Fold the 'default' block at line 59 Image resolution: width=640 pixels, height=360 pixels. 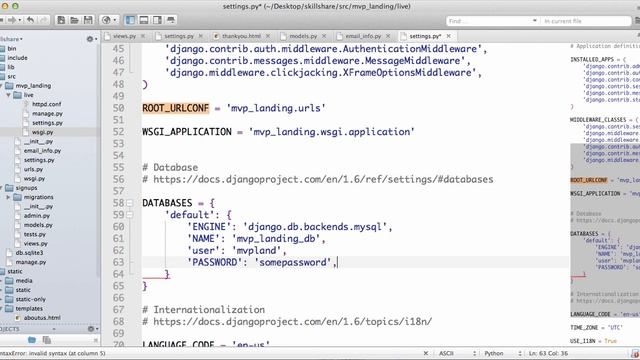(x=129, y=215)
